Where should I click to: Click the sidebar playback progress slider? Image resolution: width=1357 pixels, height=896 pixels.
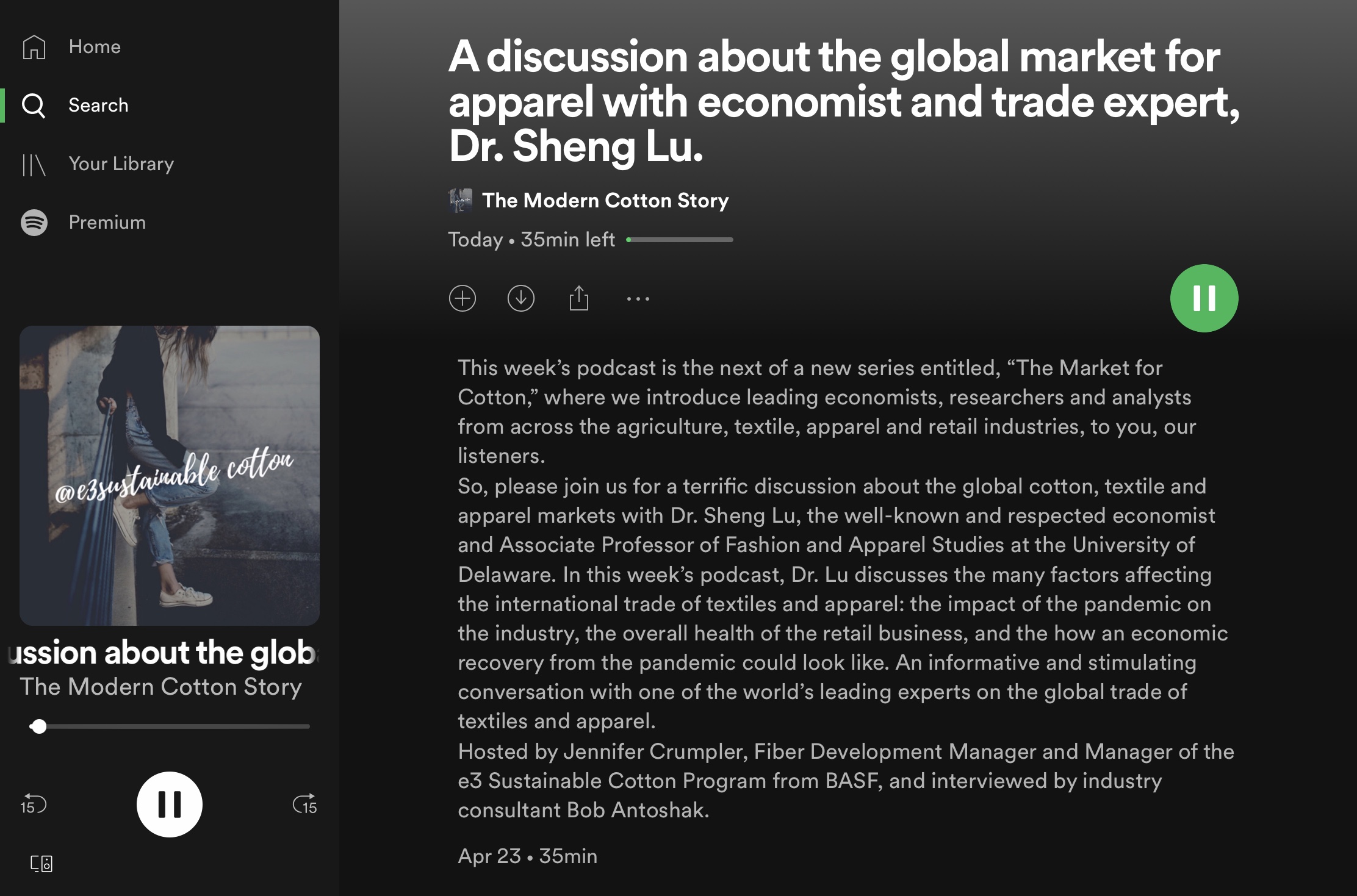171,726
